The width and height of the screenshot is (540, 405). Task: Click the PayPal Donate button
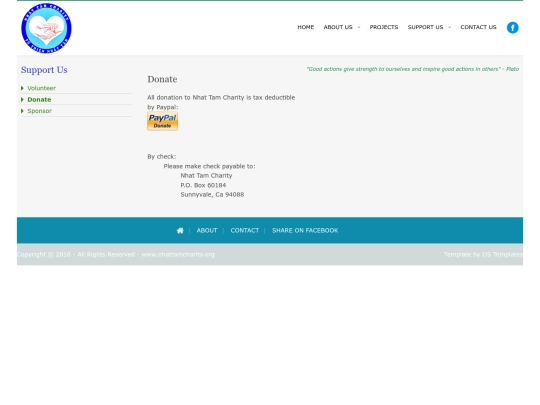(163, 121)
